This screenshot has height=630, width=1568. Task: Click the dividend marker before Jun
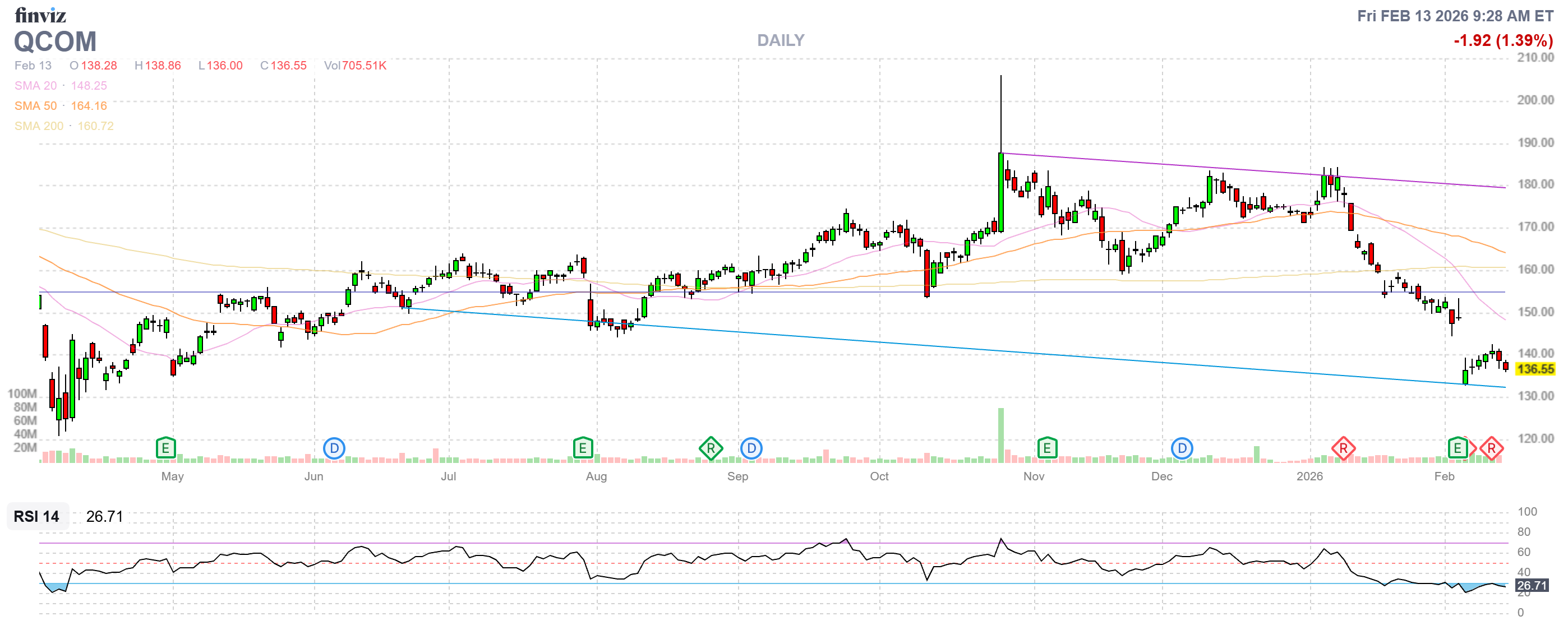[x=334, y=449]
